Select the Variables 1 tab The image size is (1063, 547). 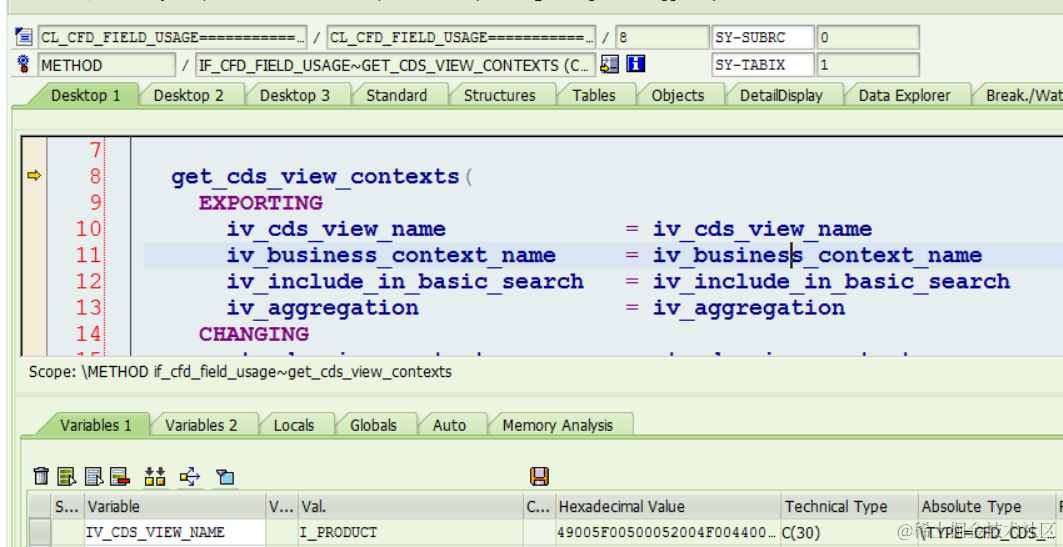(96, 426)
